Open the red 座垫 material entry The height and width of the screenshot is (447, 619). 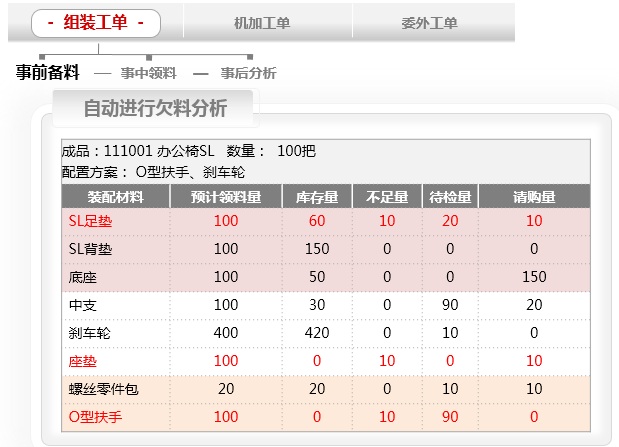[82, 361]
